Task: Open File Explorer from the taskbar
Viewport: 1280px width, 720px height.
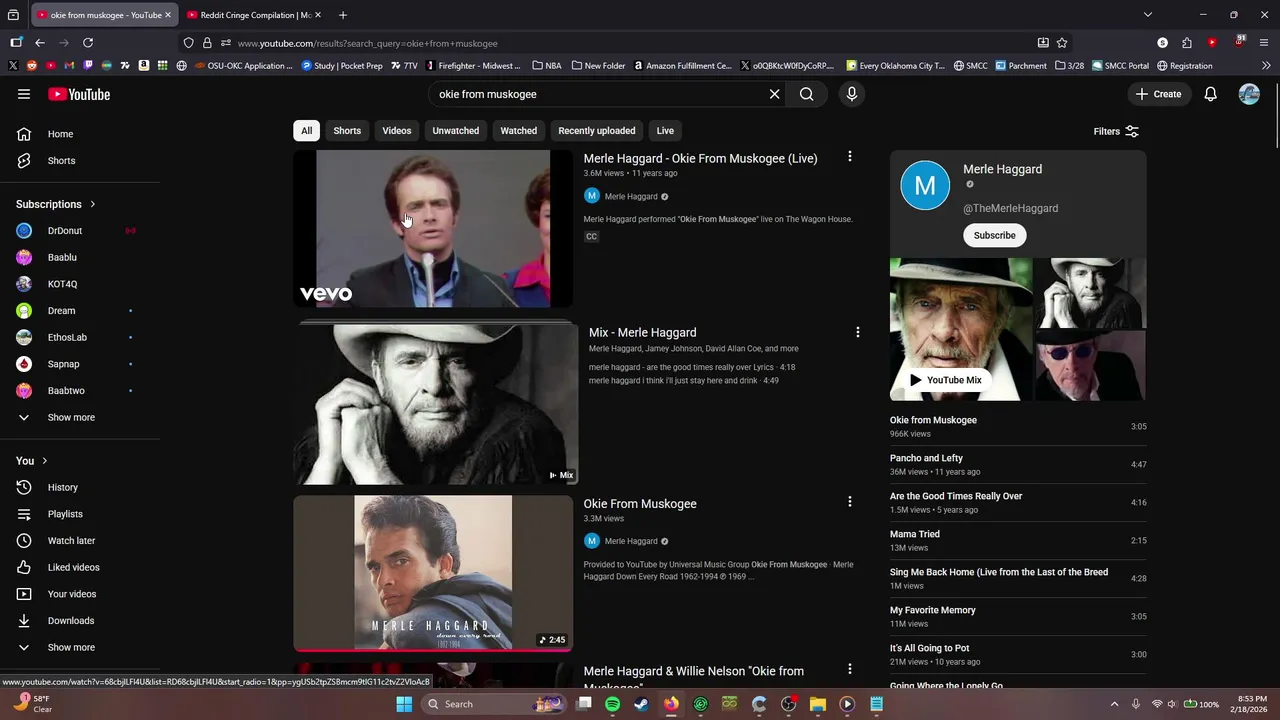Action: pos(817,704)
